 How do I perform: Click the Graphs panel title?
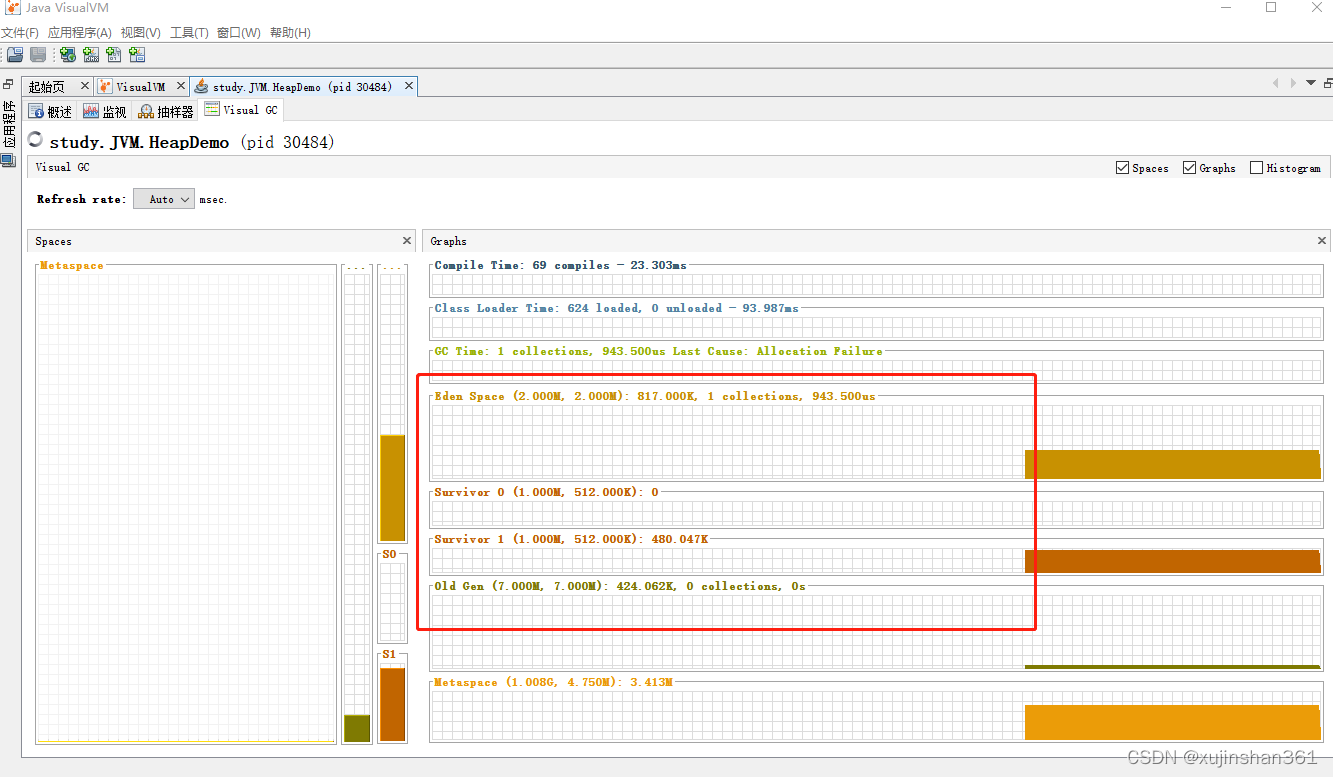(448, 241)
